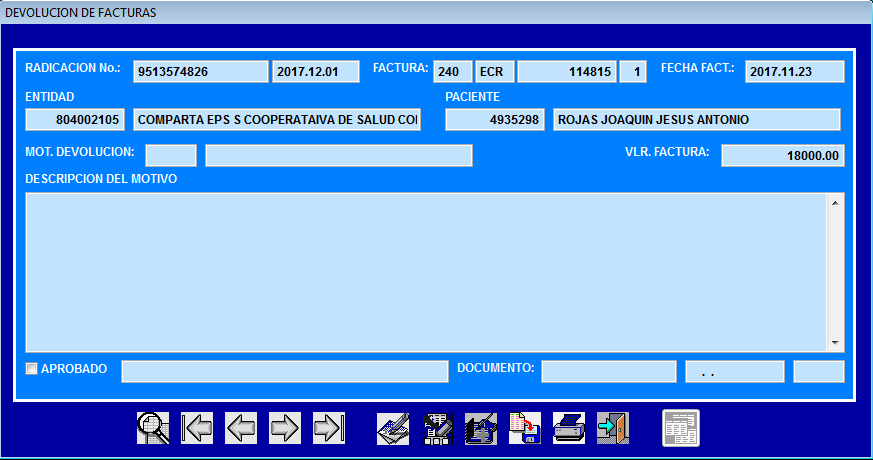Click the FECHA FACT. field 2017.11.23
This screenshot has height=460, width=873.
point(795,72)
